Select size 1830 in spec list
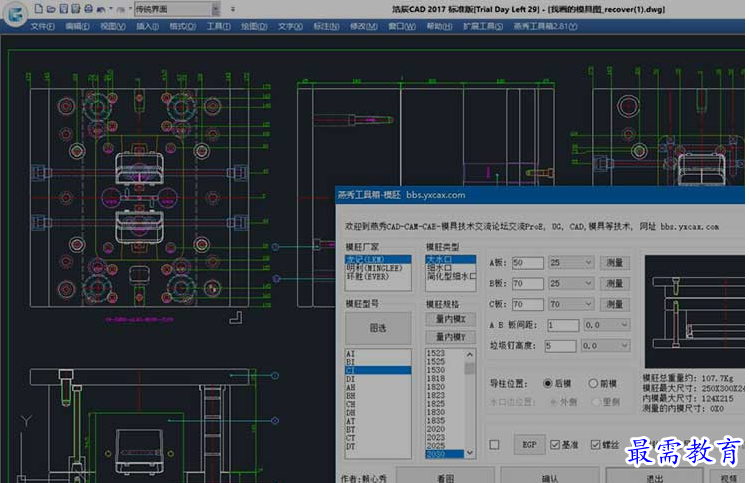The height and width of the screenshot is (483, 749). (x=445, y=412)
